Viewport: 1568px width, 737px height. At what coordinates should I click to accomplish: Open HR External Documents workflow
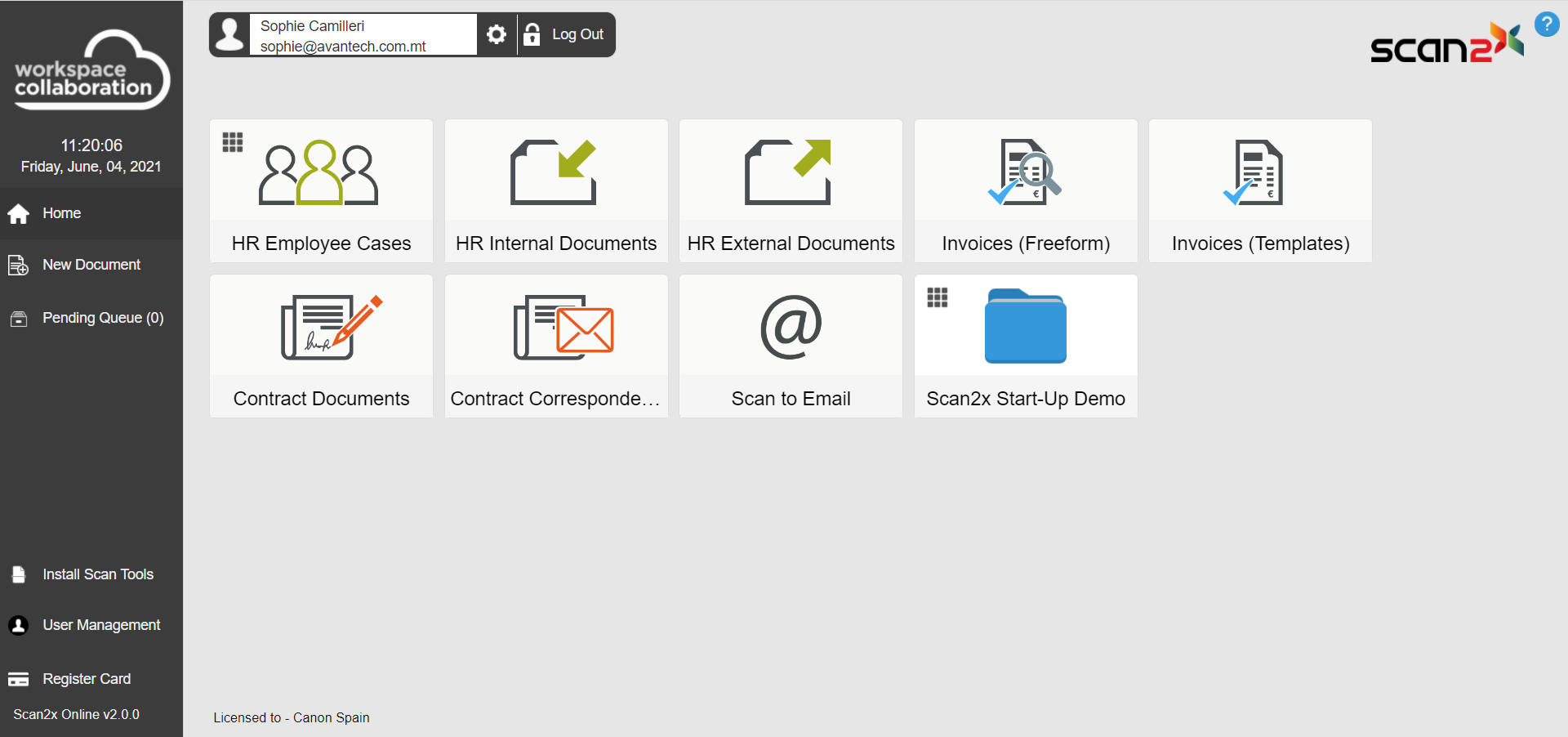(x=791, y=191)
